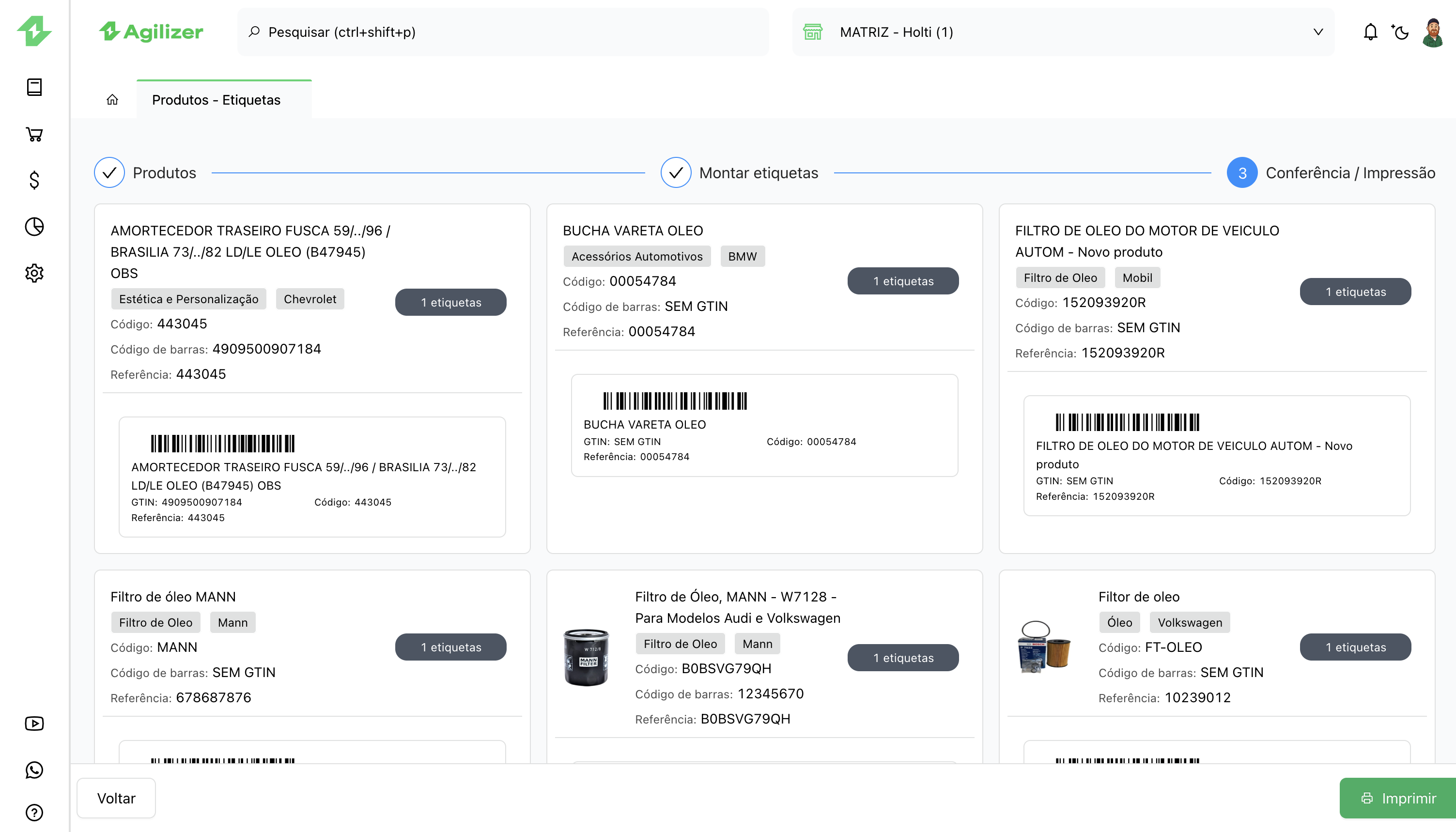
Task: Click the Filtro de óleo MANN card title
Action: (x=173, y=597)
